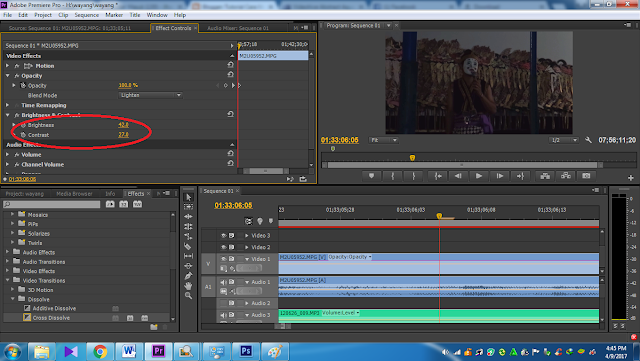Click the Effects search field
This screenshot has height=361, width=640.
51,204
